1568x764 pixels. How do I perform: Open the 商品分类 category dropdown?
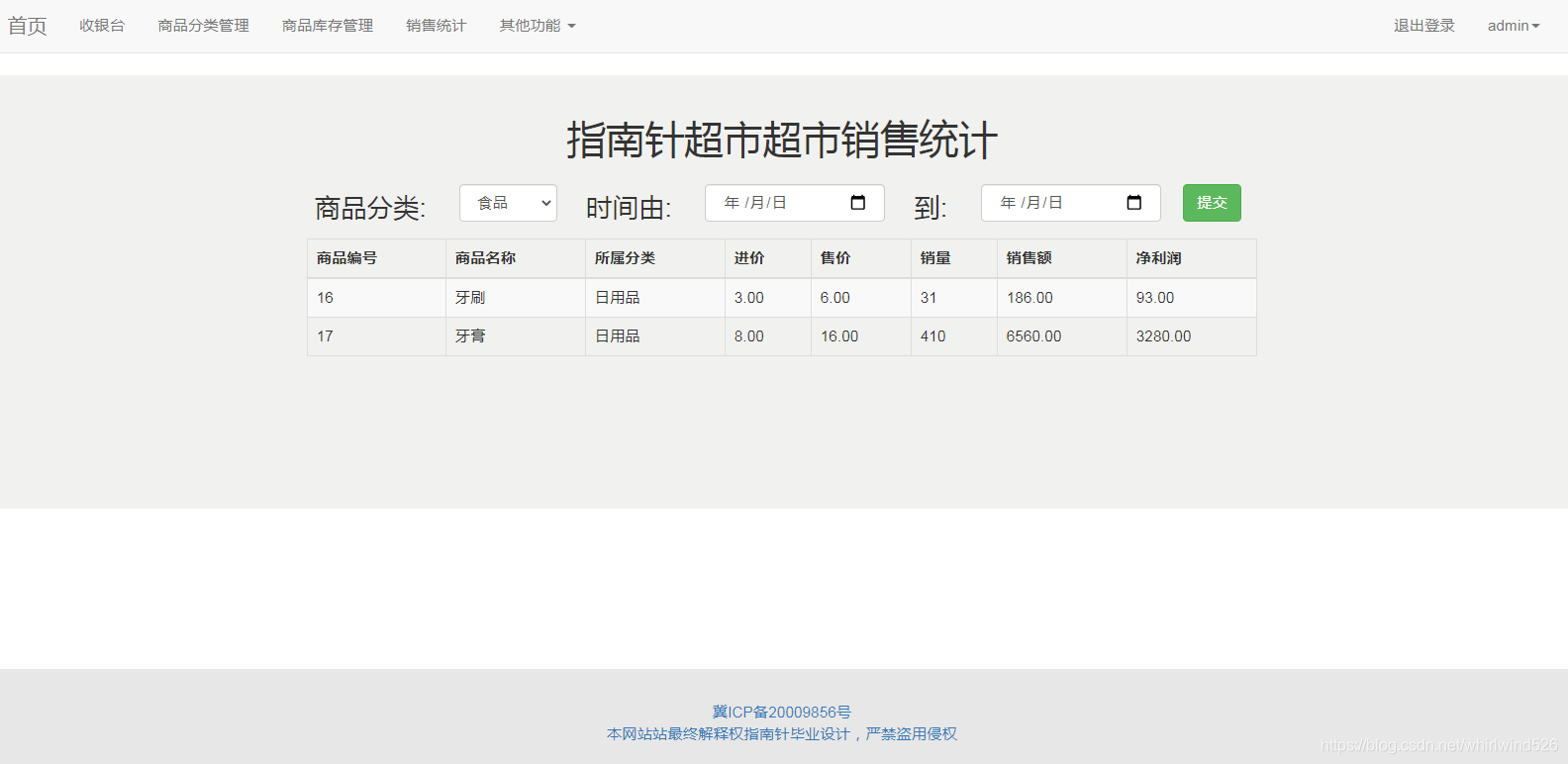508,203
